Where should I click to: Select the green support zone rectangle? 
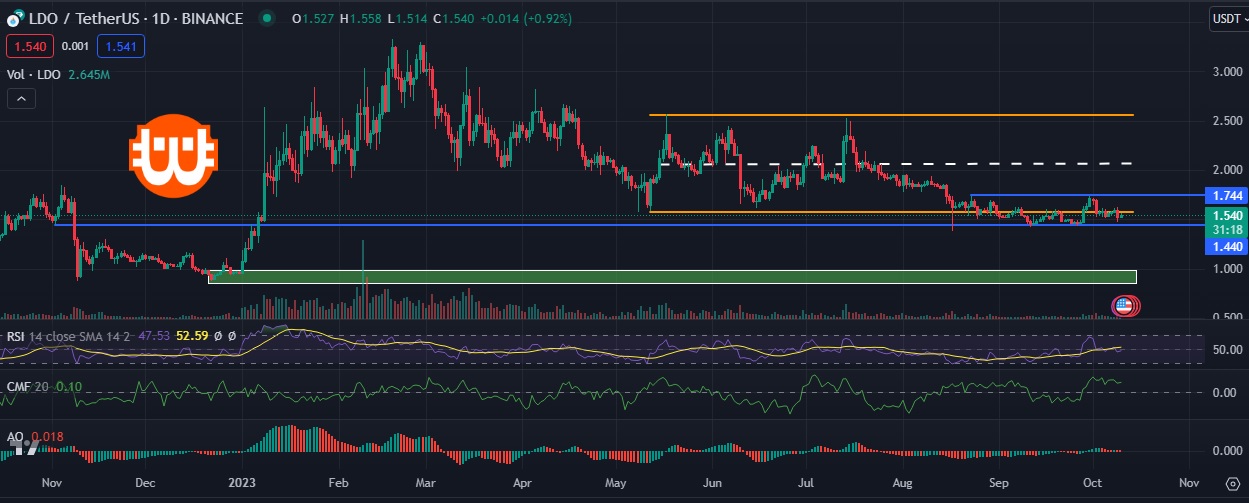click(672, 276)
